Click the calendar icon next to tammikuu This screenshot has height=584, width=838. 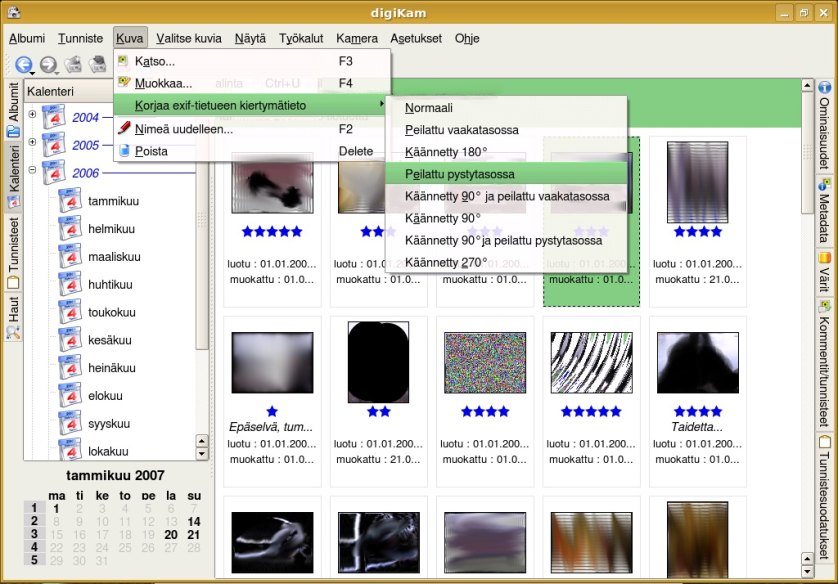(x=69, y=201)
